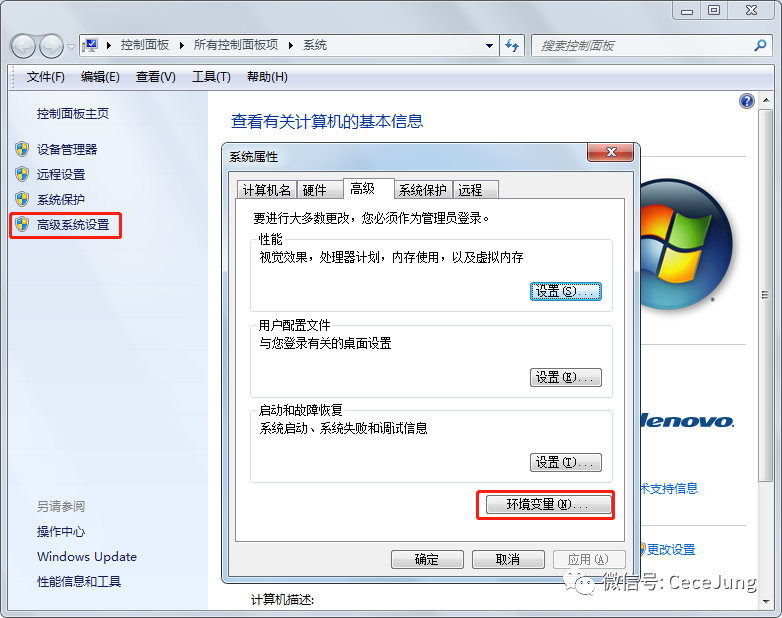The width and height of the screenshot is (782, 618).
Task: Click the back navigation arrow button
Action: (22, 46)
